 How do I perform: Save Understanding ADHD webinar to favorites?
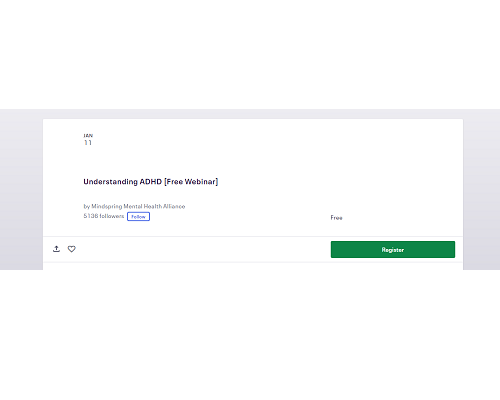point(72,249)
